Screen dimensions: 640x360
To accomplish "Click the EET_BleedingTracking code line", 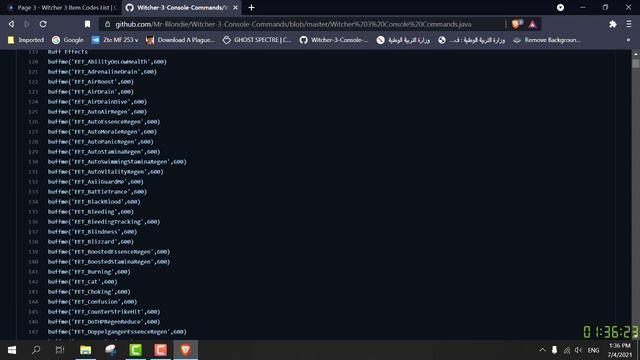I will 104,222.
